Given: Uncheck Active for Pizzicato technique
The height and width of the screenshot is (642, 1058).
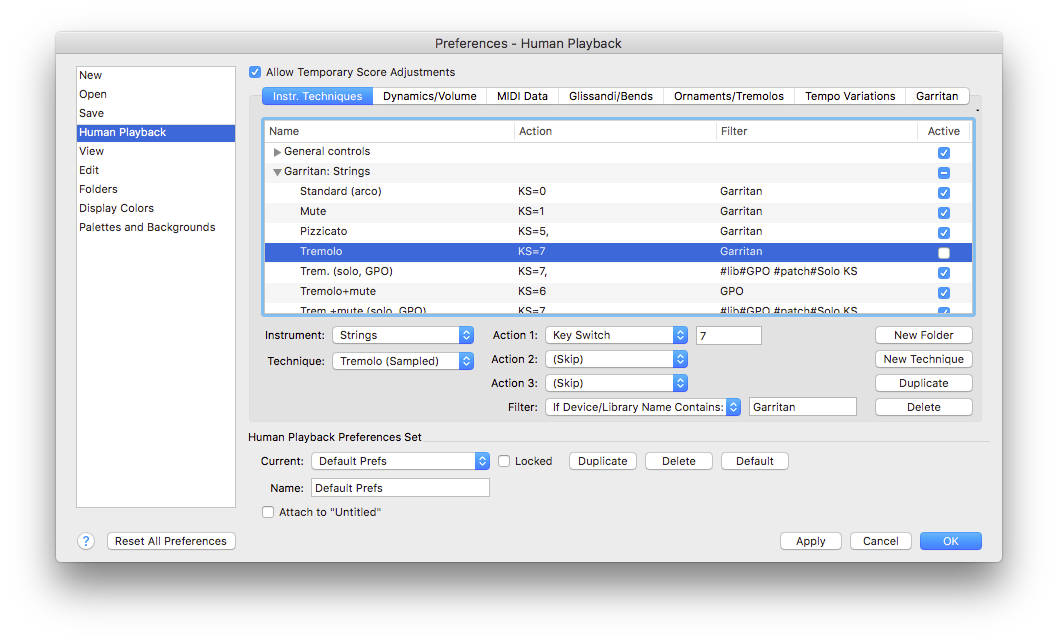Looking at the screenshot, I should pyautogui.click(x=943, y=232).
